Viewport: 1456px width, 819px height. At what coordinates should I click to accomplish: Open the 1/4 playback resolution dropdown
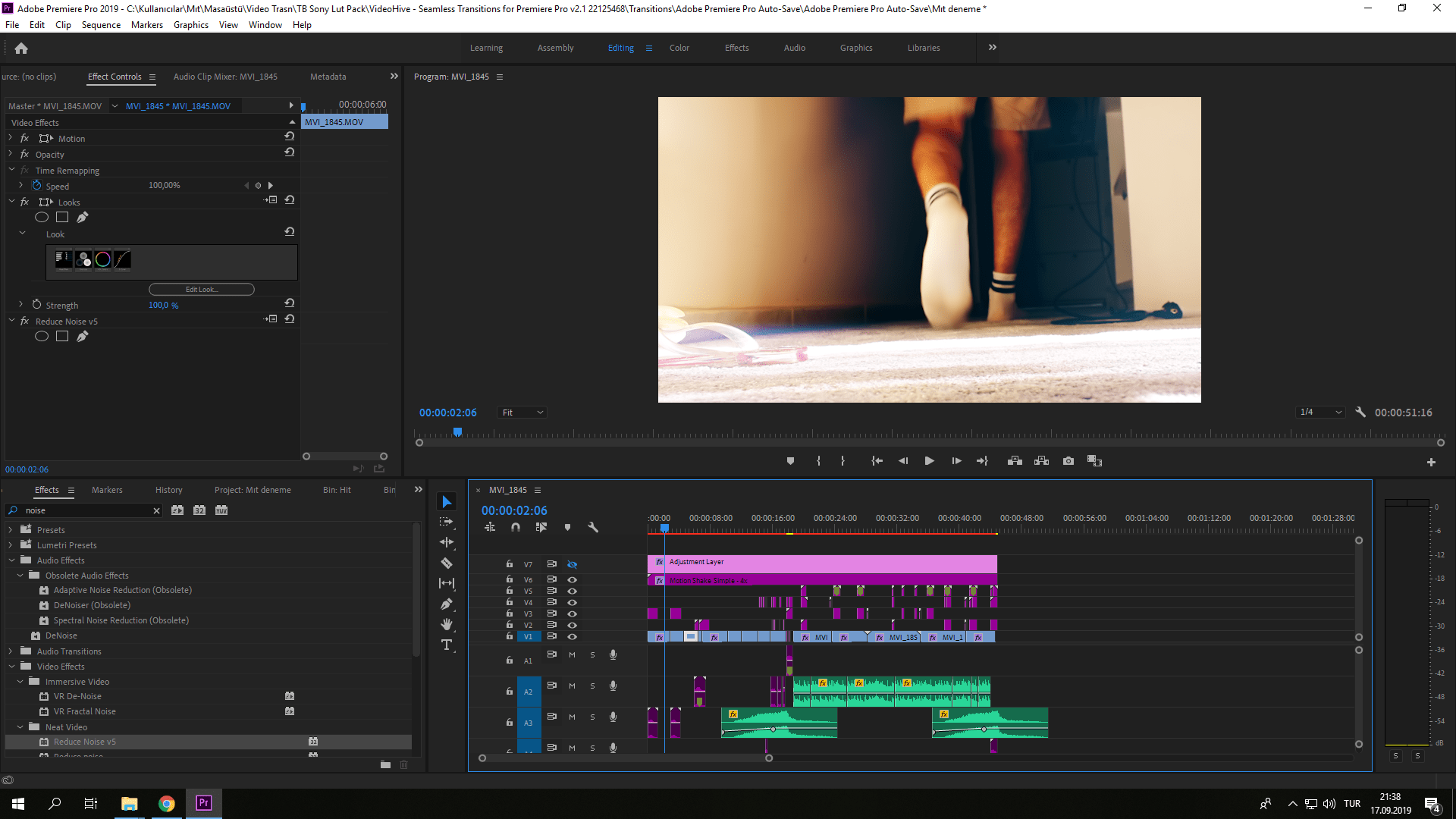tap(1320, 413)
